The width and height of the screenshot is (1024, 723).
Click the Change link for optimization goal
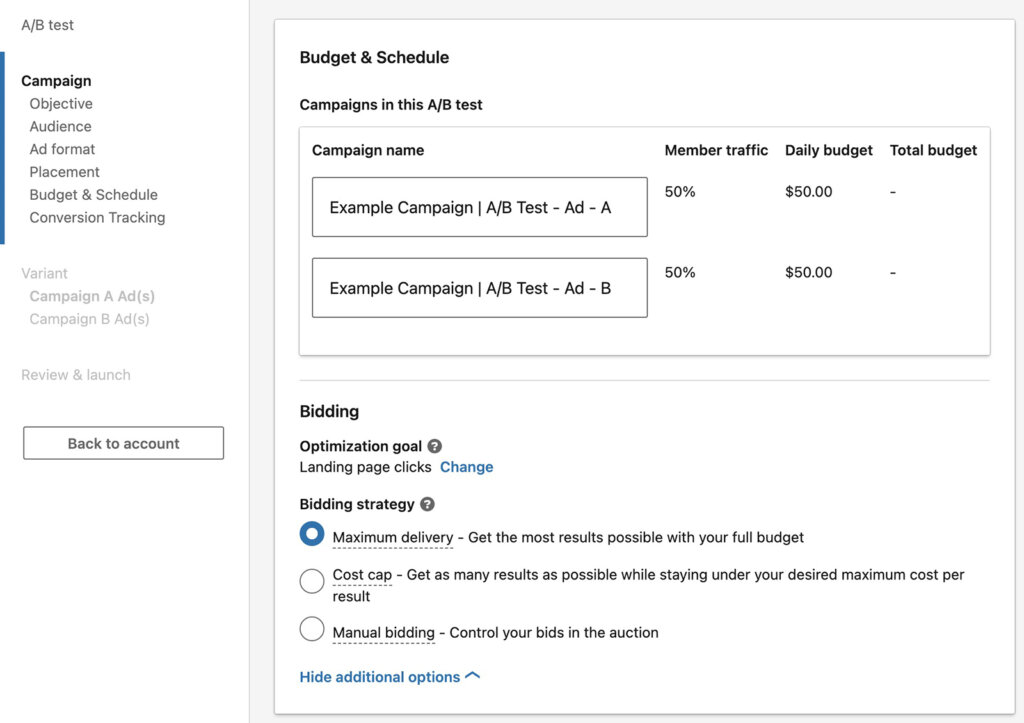(x=467, y=467)
